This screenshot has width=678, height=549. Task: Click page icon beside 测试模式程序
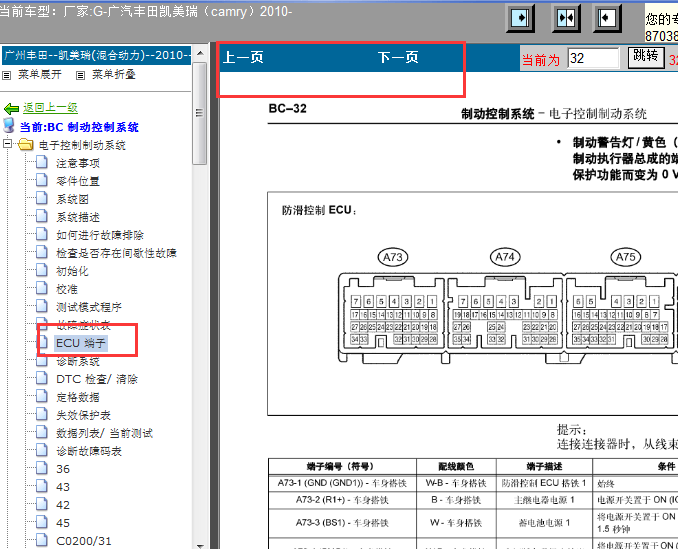(42, 306)
